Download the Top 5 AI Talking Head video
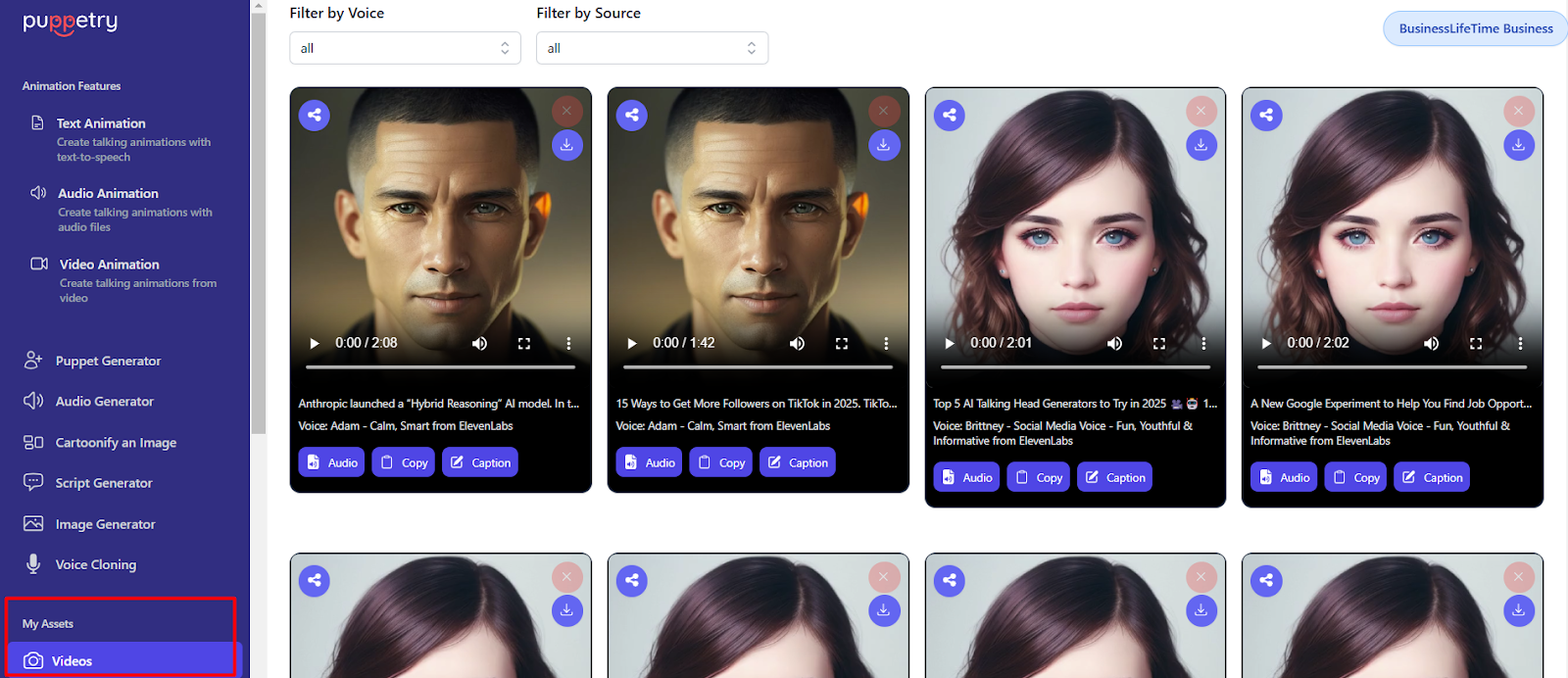This screenshot has width=1568, height=678. tap(1201, 145)
